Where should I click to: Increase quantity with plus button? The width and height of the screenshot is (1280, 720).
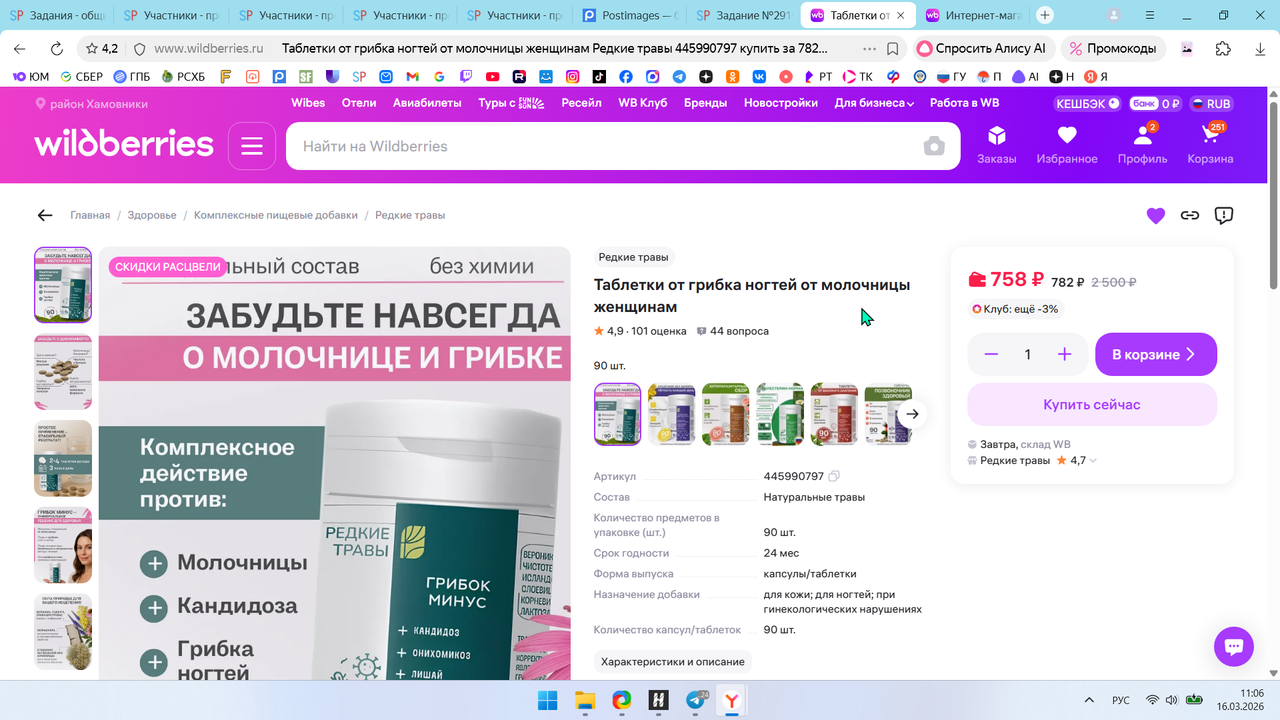pos(1064,354)
